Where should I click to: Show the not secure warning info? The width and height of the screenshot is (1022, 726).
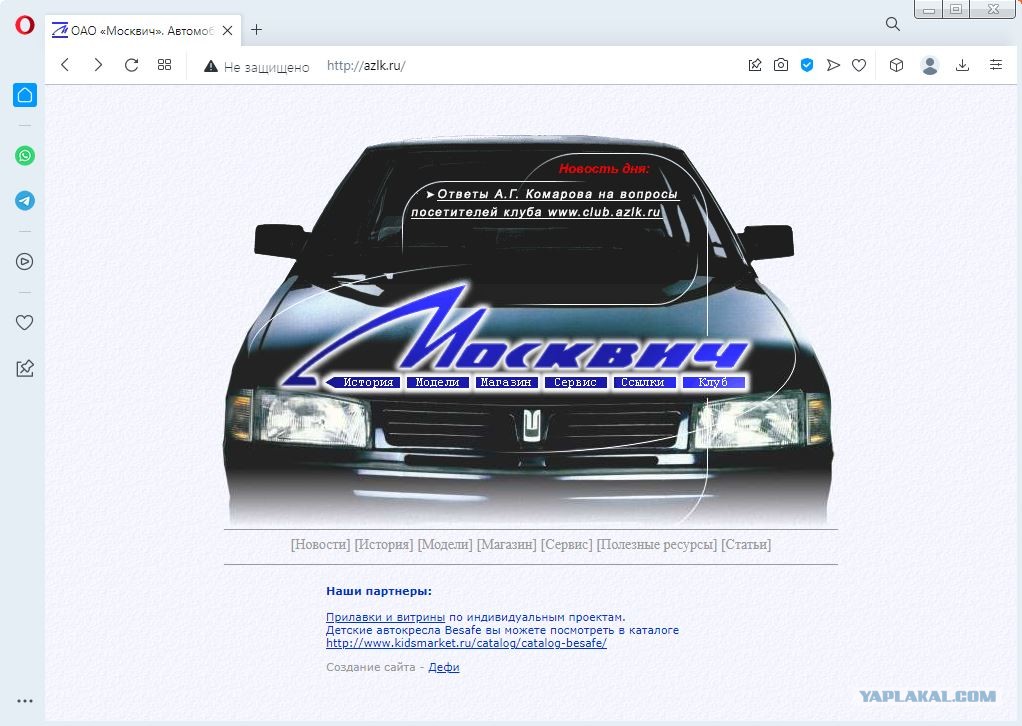[x=257, y=66]
